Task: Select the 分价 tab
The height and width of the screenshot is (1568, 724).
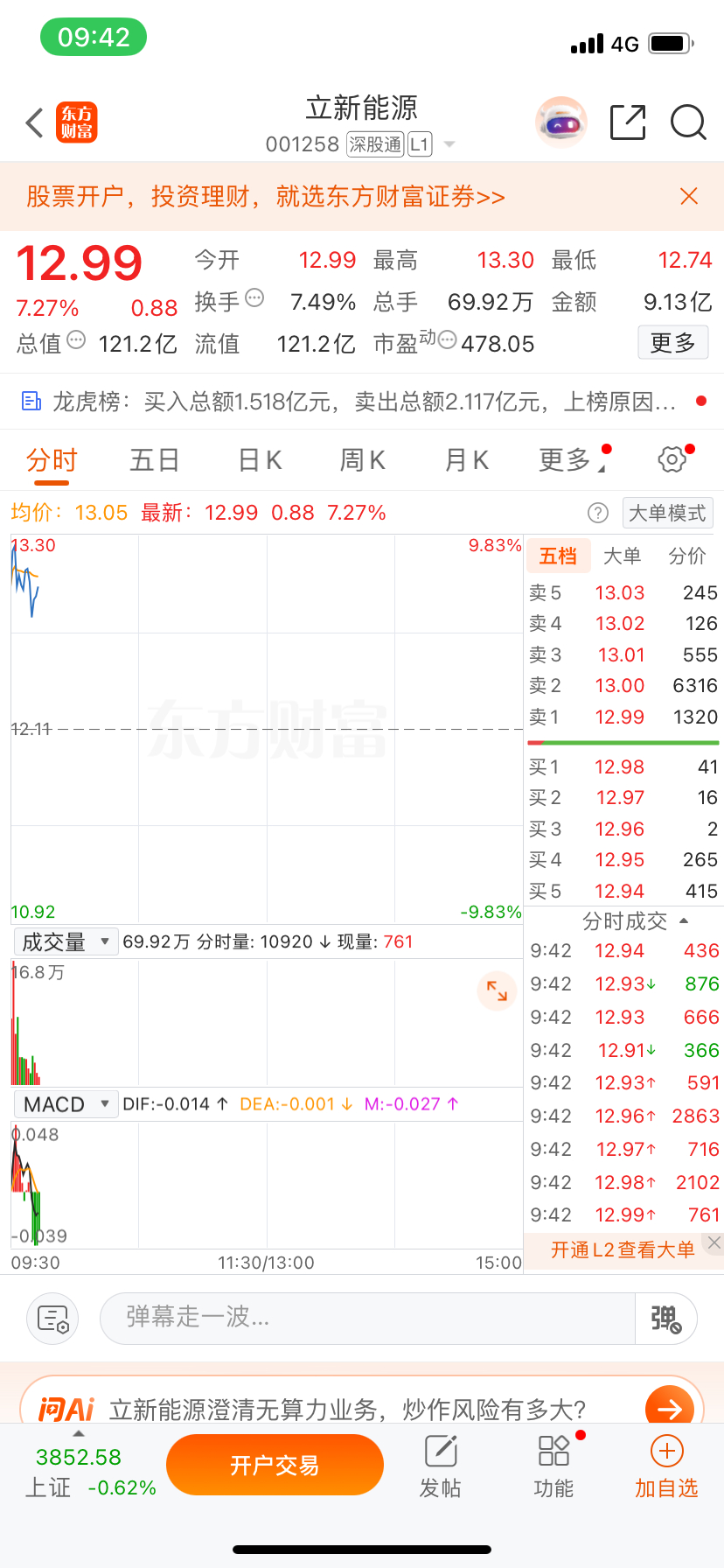Action: coord(687,556)
